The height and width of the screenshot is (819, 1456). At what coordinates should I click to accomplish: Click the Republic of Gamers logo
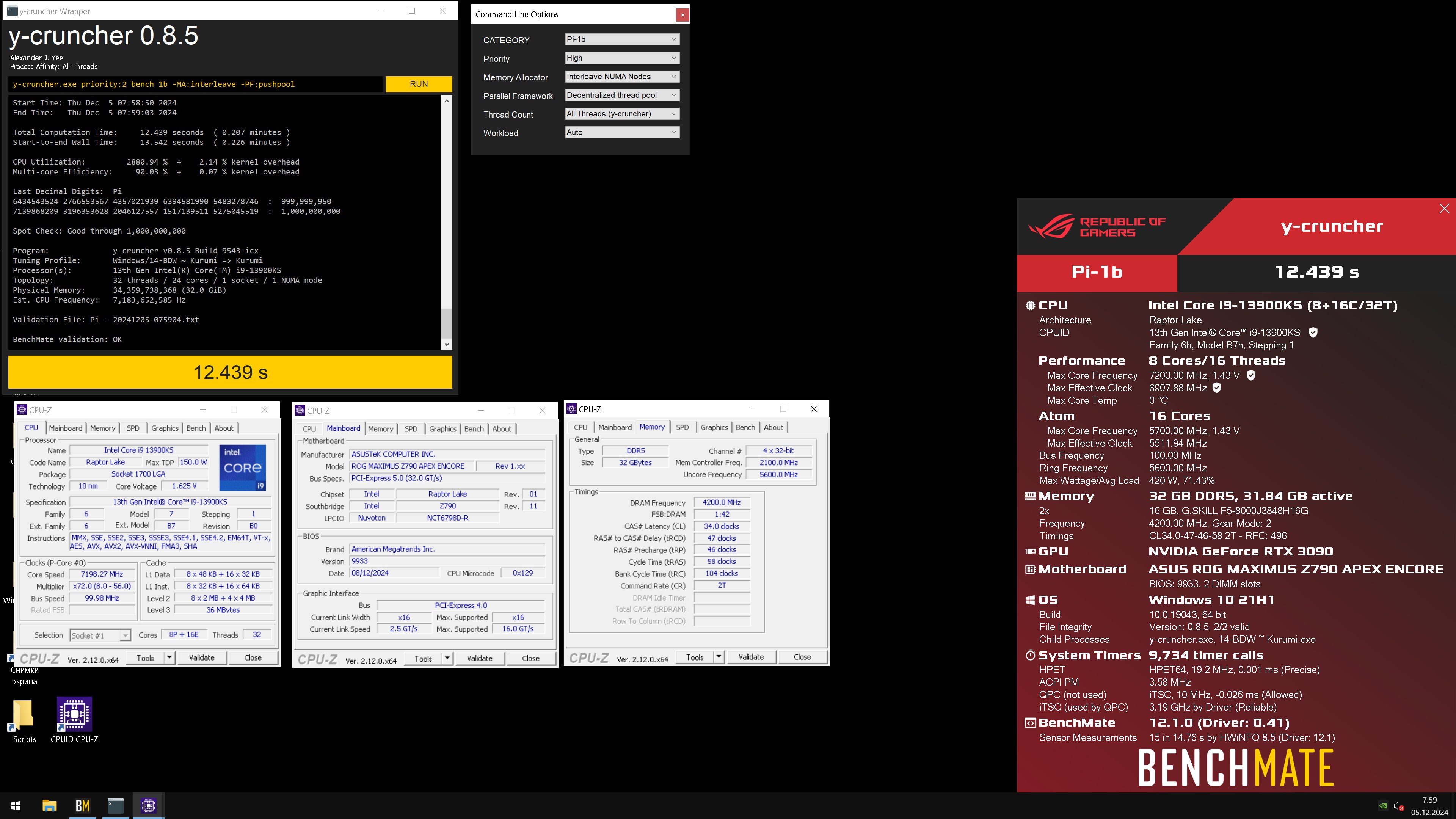[1097, 226]
